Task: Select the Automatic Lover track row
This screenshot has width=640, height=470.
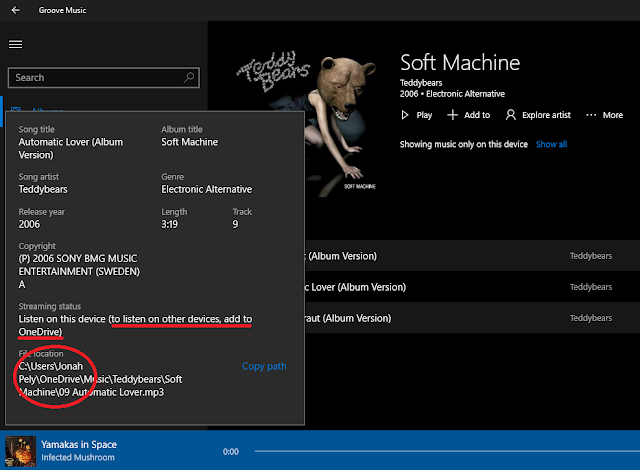Action: point(472,287)
